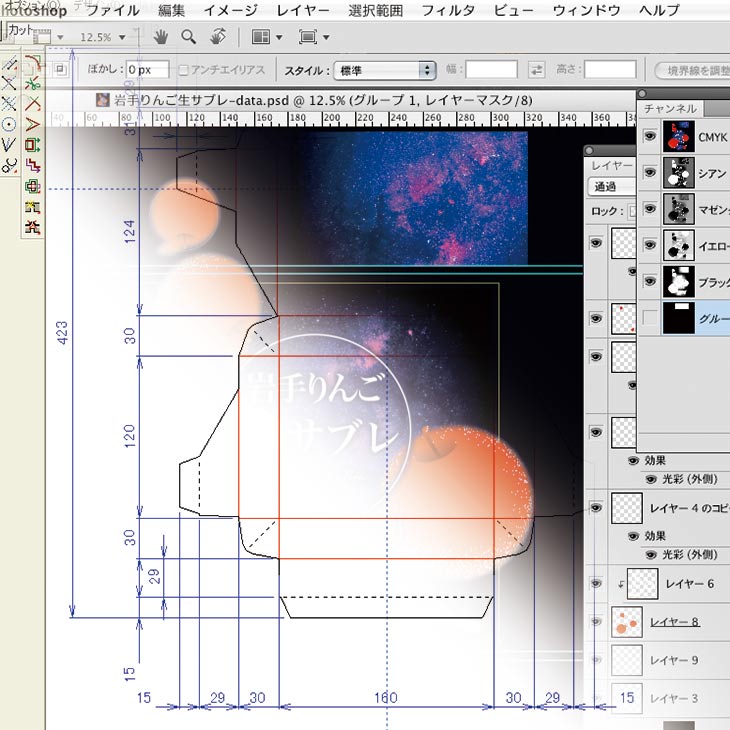Select the Hand tool in the top toolbar
The width and height of the screenshot is (730, 730).
161,37
